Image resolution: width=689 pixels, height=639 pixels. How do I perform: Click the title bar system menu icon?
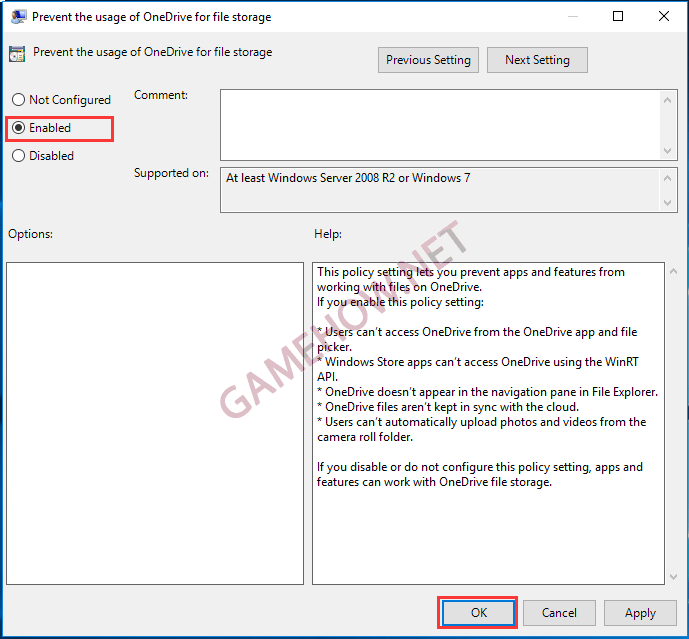tap(18, 17)
